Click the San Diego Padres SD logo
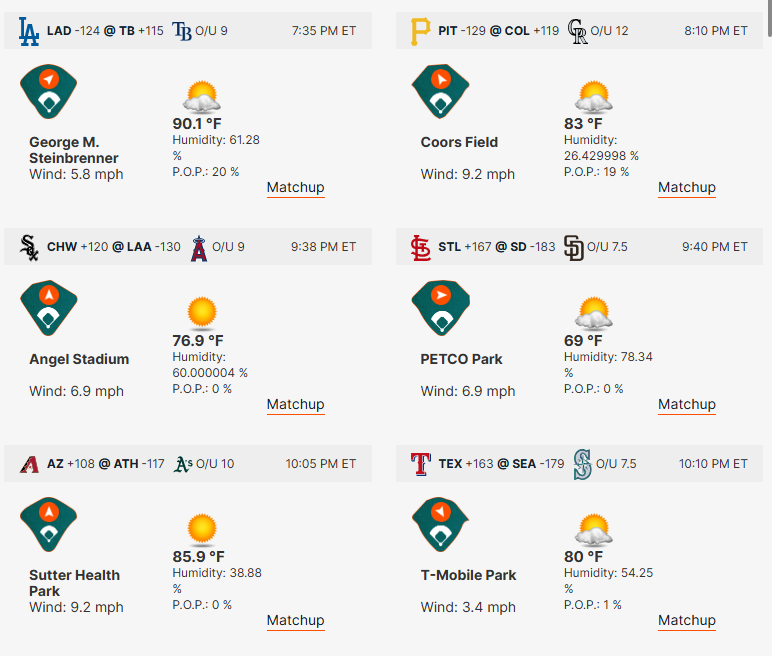 574,248
